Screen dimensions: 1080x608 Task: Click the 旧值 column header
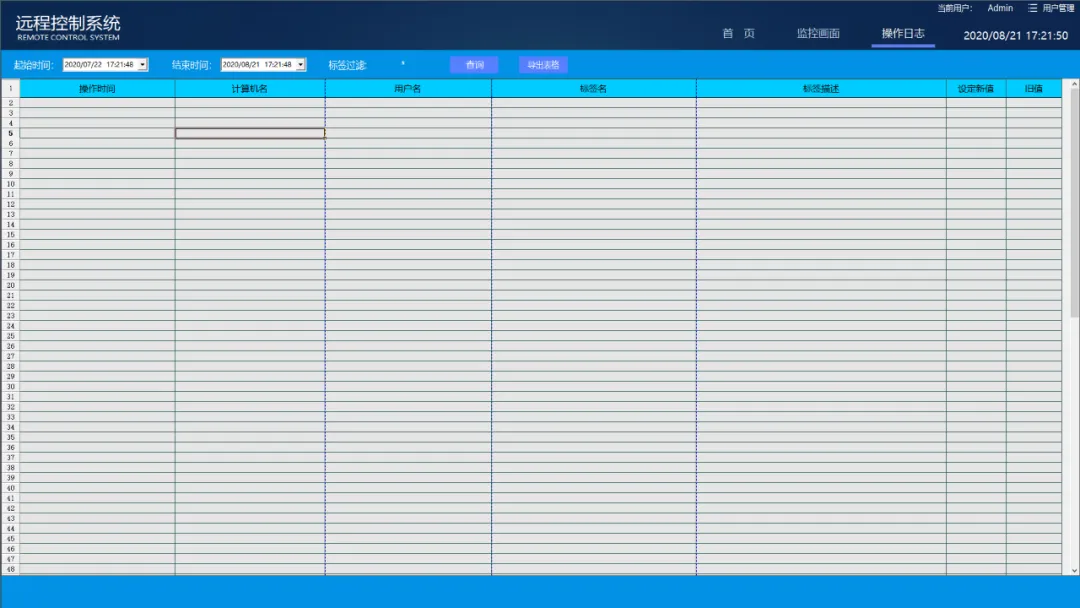[1033, 89]
